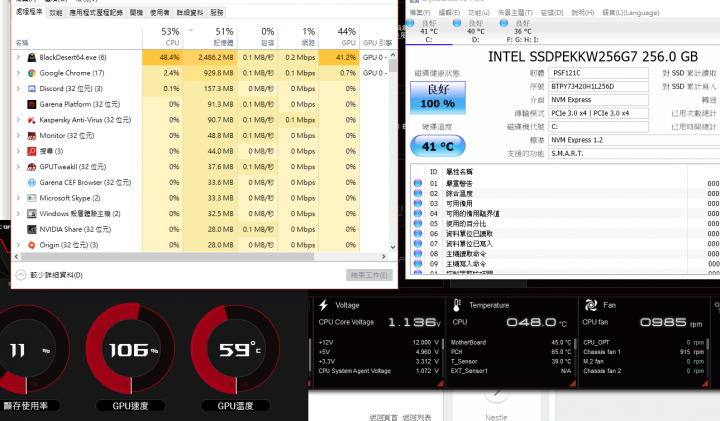This screenshot has width=720, height=421.
Task: Switch to the 使用者 tab
Action: click(159, 12)
